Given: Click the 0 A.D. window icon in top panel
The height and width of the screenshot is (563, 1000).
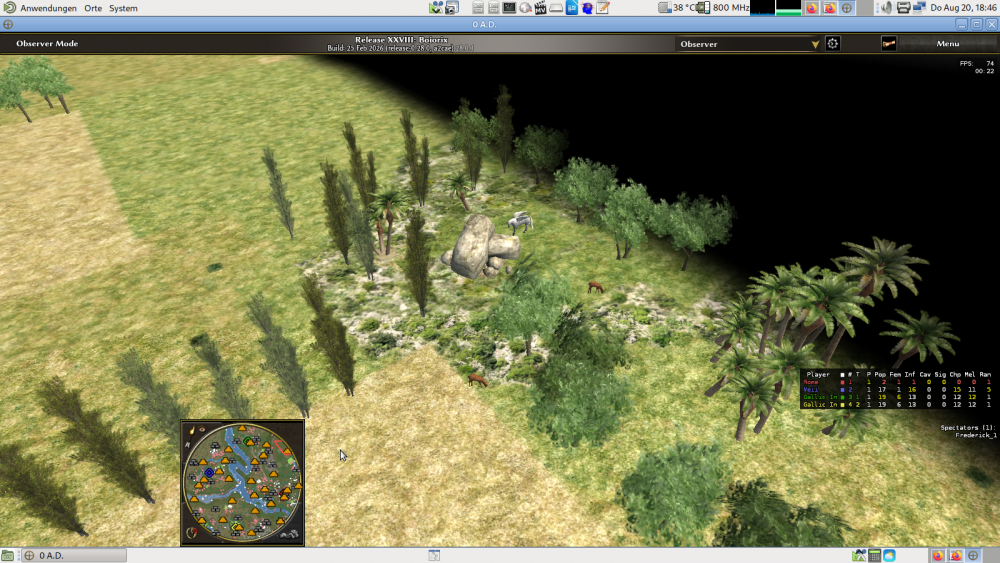Looking at the screenshot, I should coord(846,8).
